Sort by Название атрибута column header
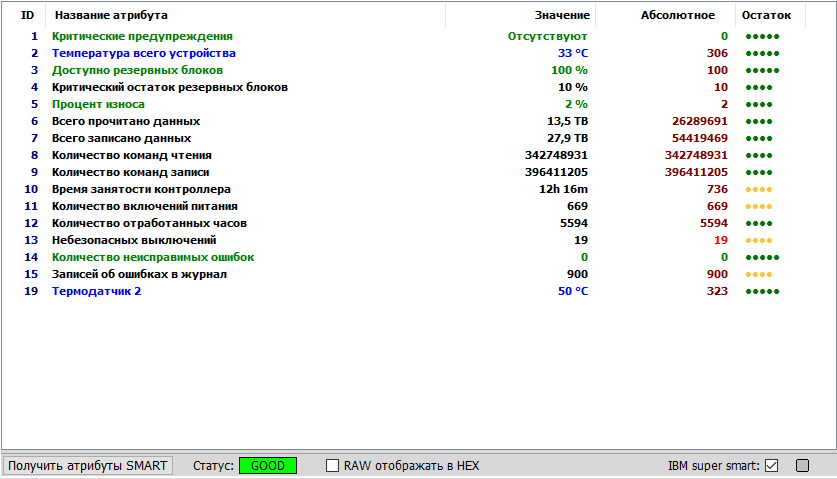This screenshot has height=479, width=837. point(111,15)
